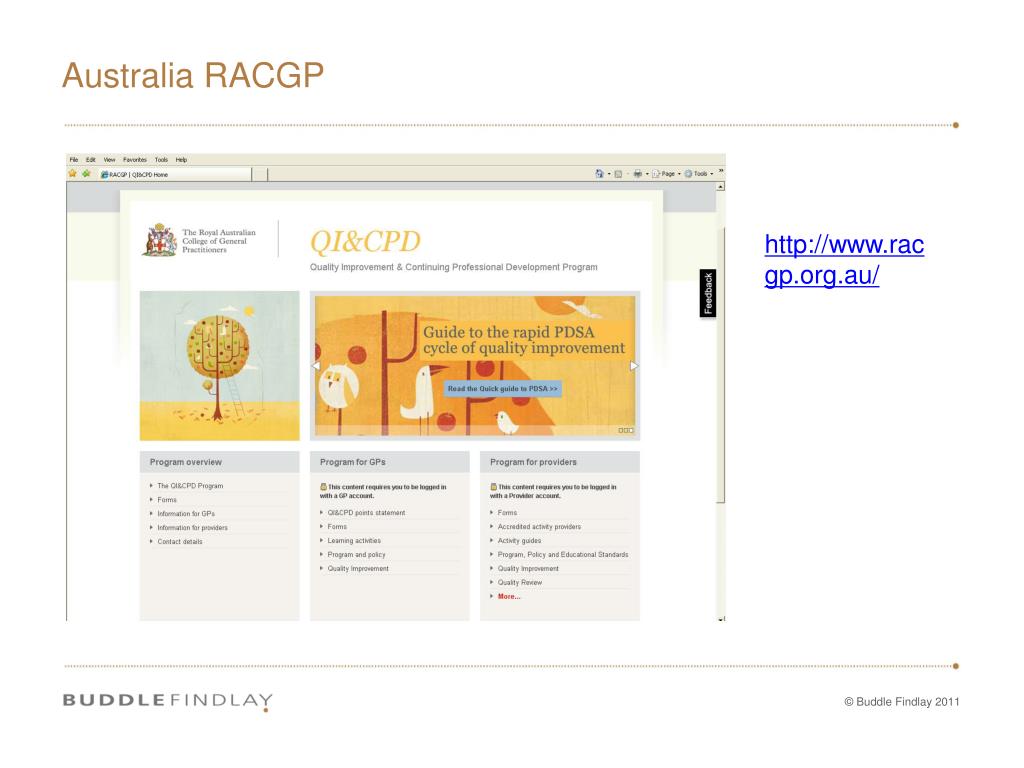Click Read the Quick guide to PDSA
Screen dimensions: 1024x768
[502, 389]
